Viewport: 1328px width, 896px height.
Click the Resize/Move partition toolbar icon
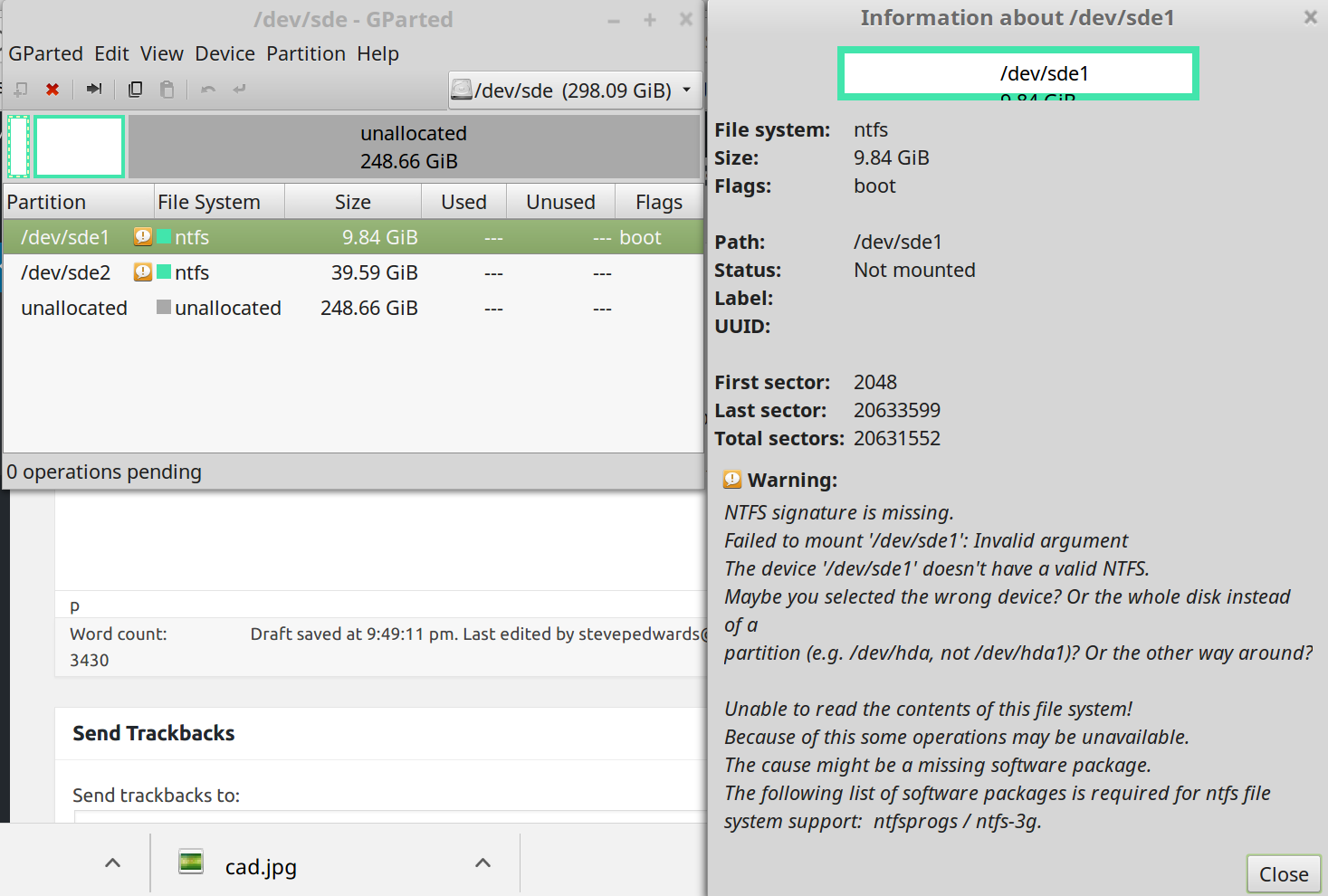[x=94, y=89]
